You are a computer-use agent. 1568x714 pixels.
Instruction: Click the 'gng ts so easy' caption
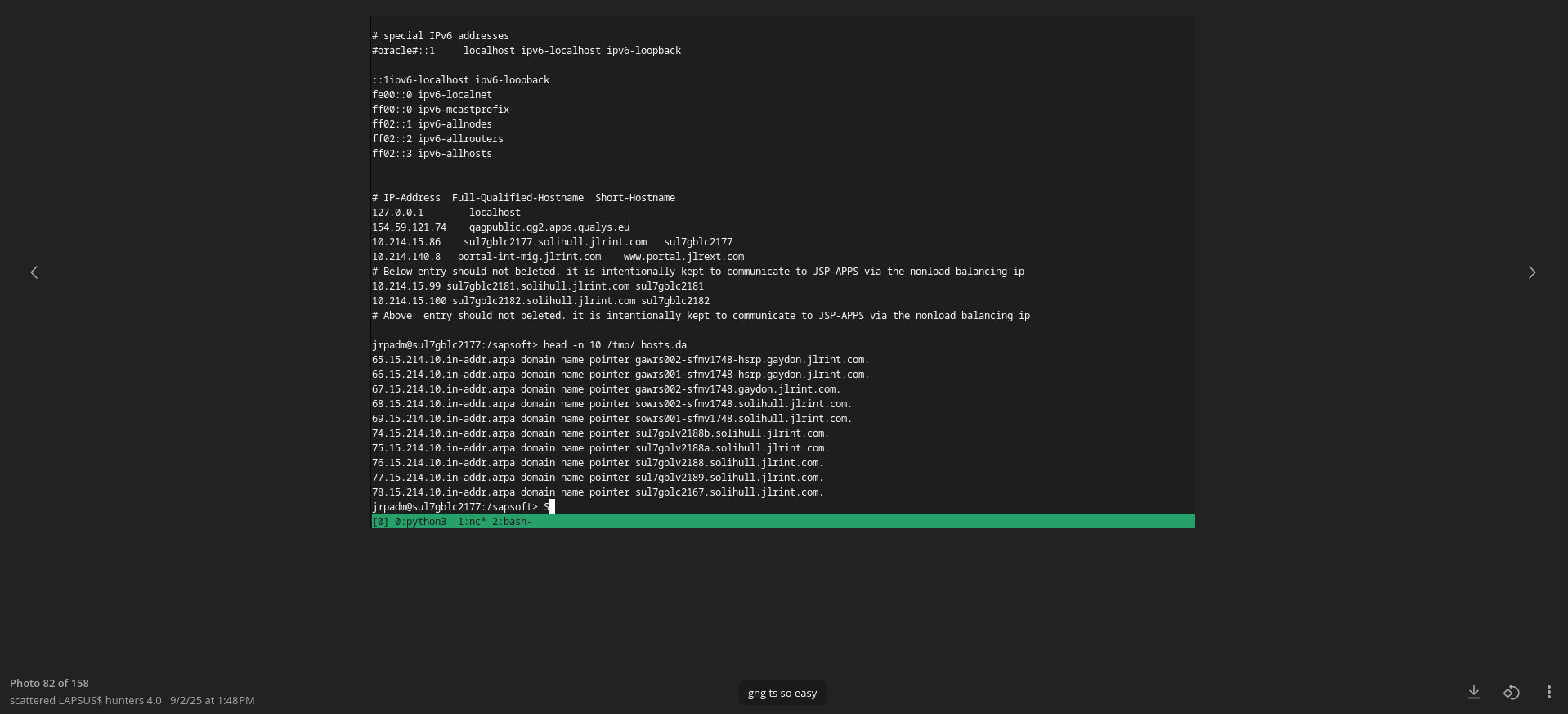[x=782, y=693]
